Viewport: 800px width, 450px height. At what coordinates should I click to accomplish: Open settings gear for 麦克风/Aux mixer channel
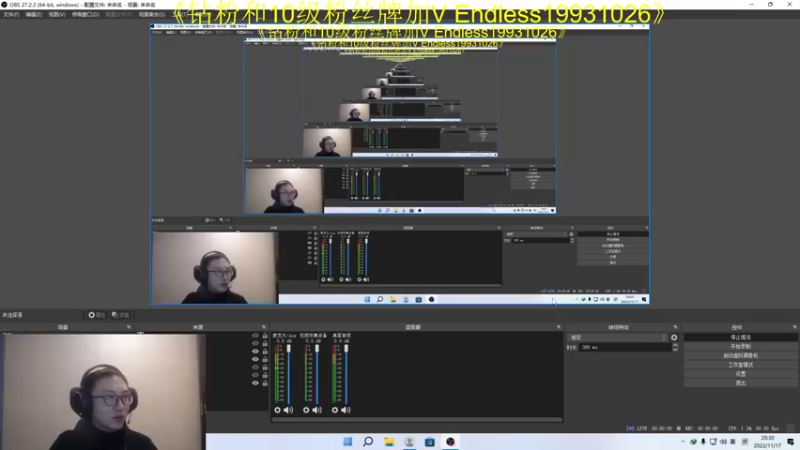tap(277, 410)
